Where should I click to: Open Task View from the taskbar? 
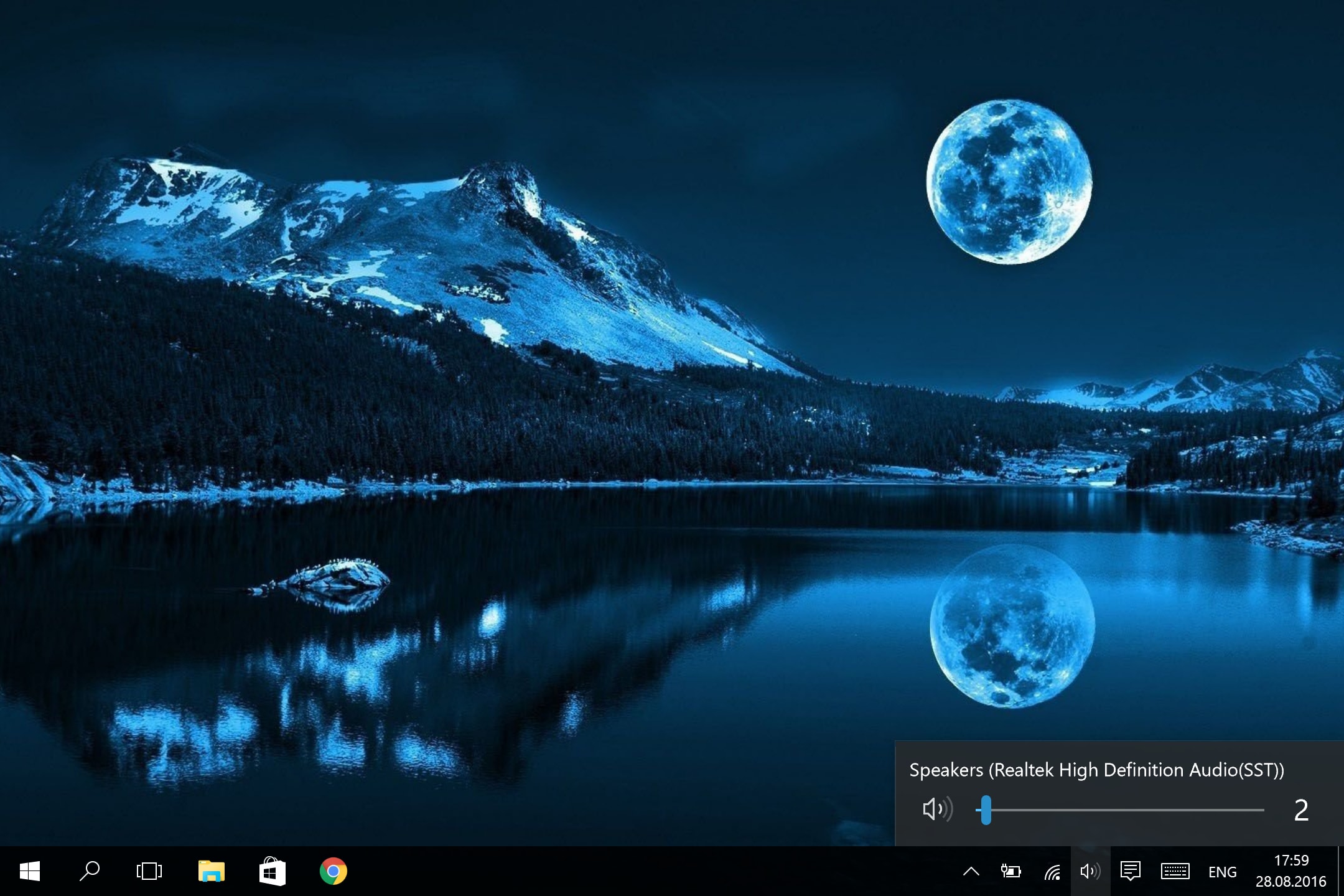pos(149,871)
